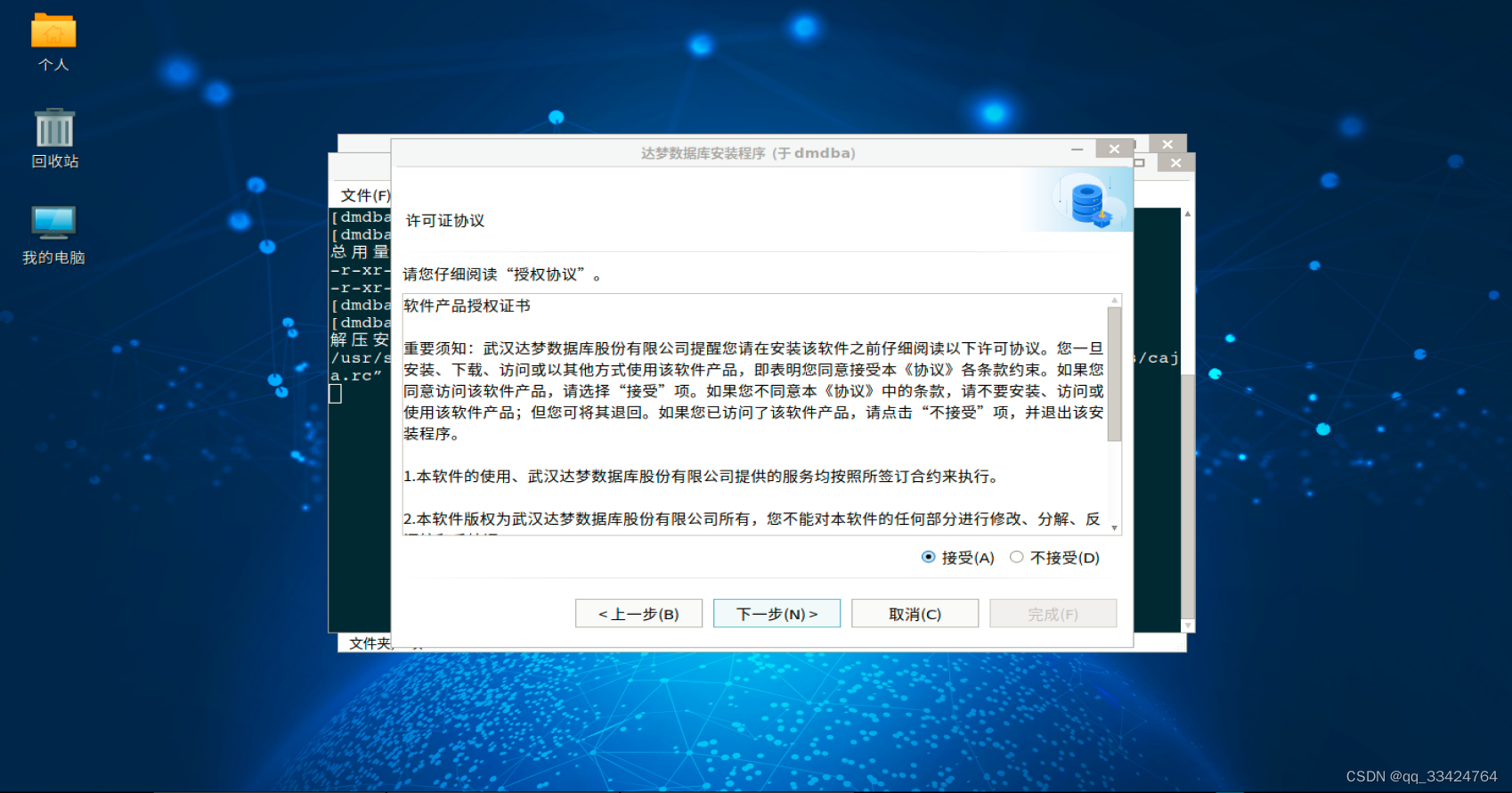This screenshot has height=793, width=1512.
Task: Select the 不接受(D) radio button
Action: point(1016,557)
